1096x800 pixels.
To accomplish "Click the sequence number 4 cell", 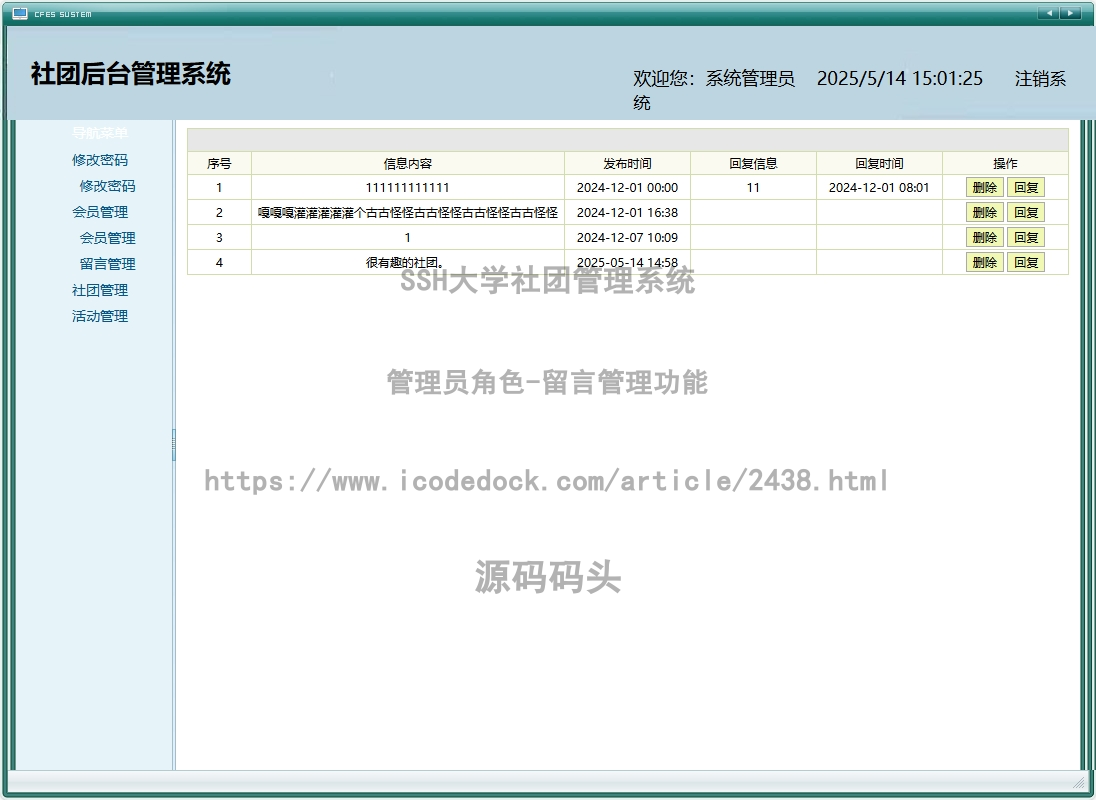I will tap(219, 263).
